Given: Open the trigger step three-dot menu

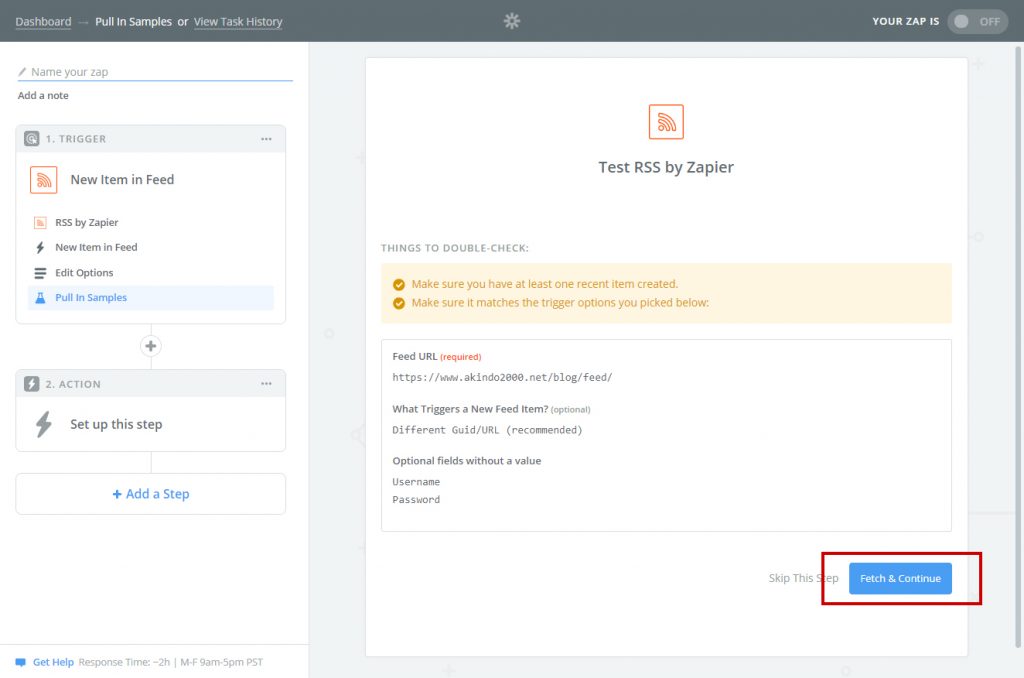Looking at the screenshot, I should [266, 139].
